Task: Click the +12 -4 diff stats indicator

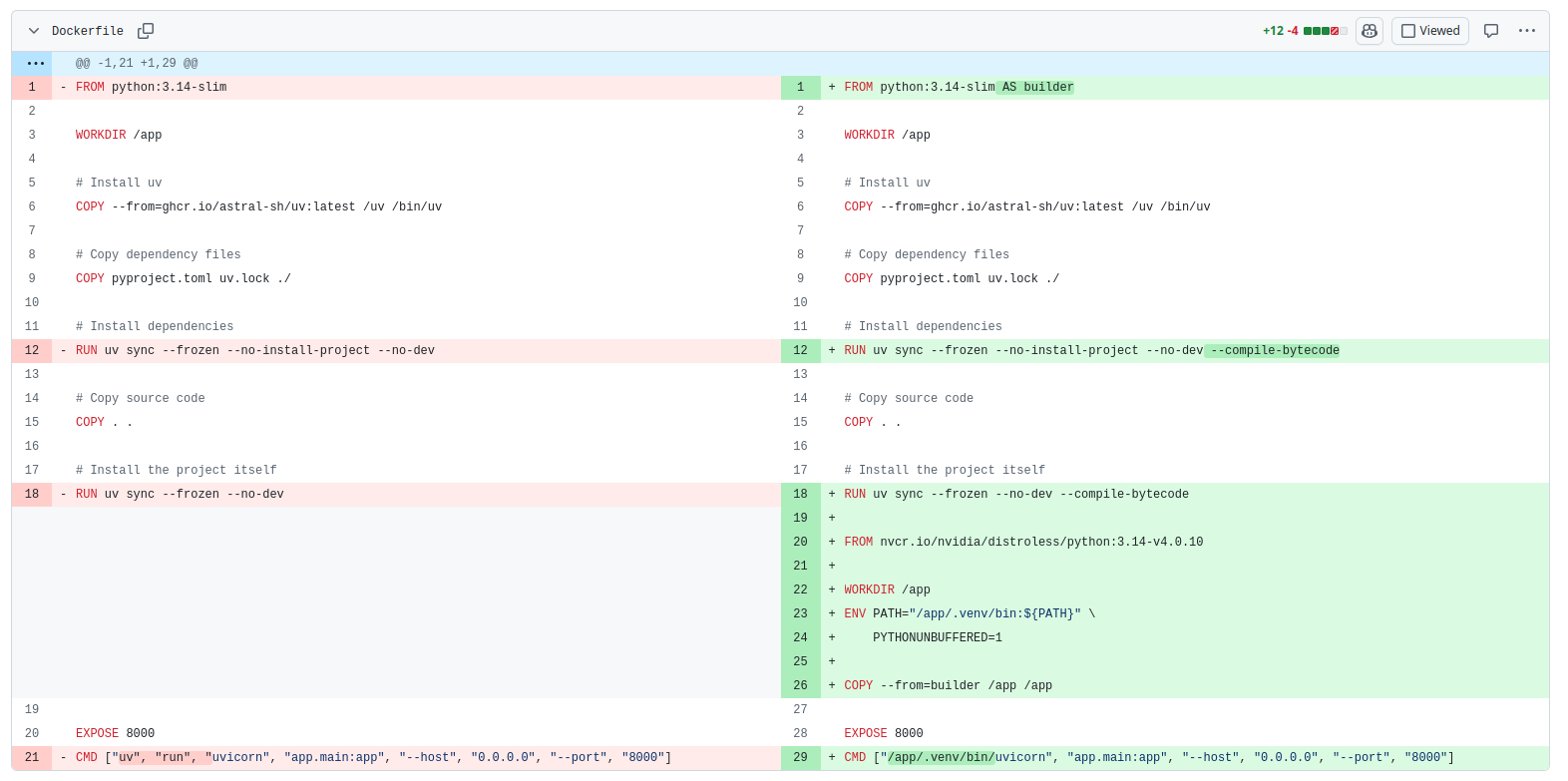Action: (x=1305, y=31)
